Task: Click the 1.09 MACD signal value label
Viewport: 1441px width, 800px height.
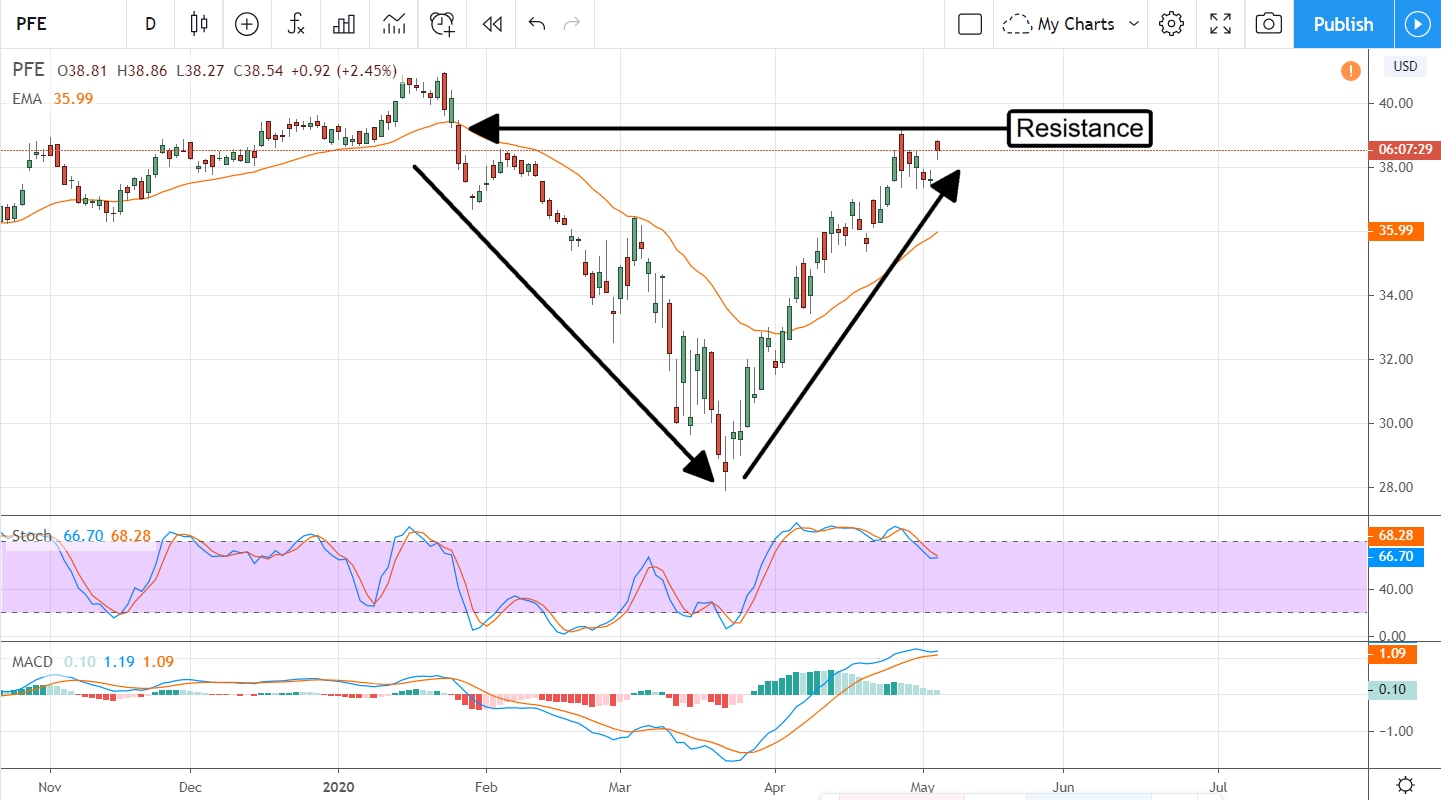Action: 1391,653
